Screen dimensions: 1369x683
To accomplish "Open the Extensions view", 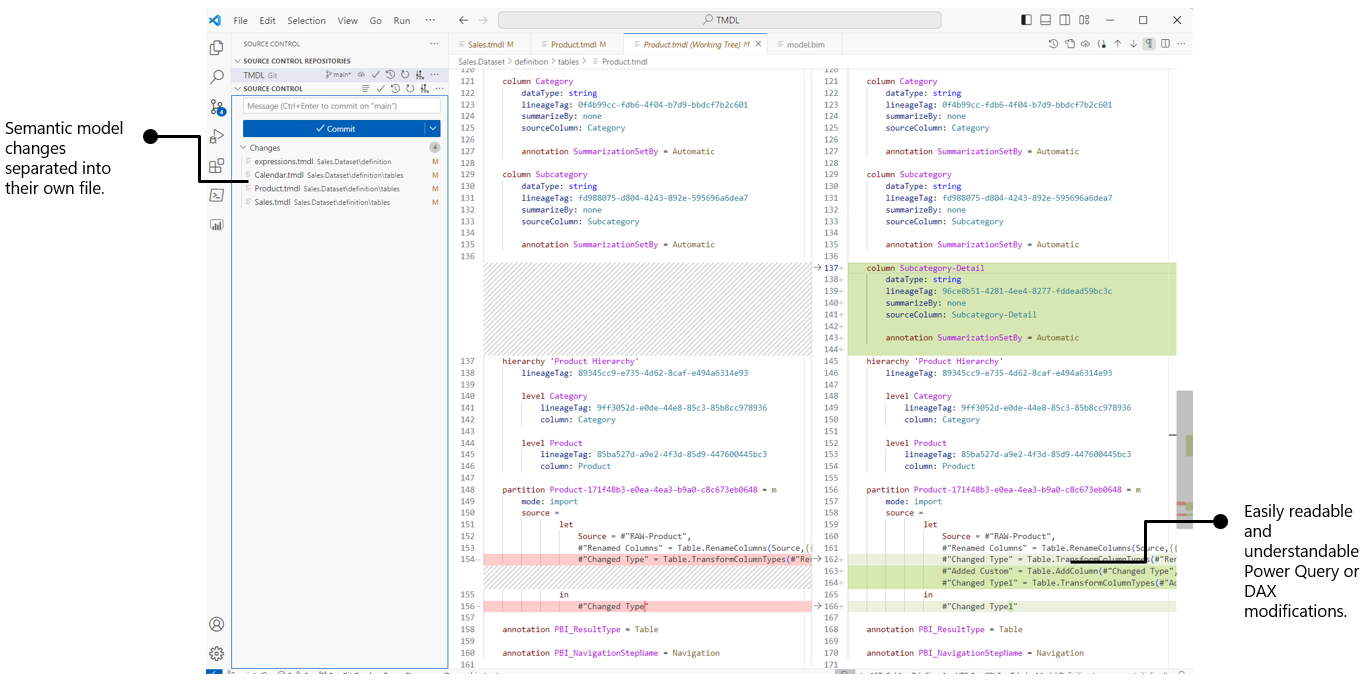I will click(216, 166).
